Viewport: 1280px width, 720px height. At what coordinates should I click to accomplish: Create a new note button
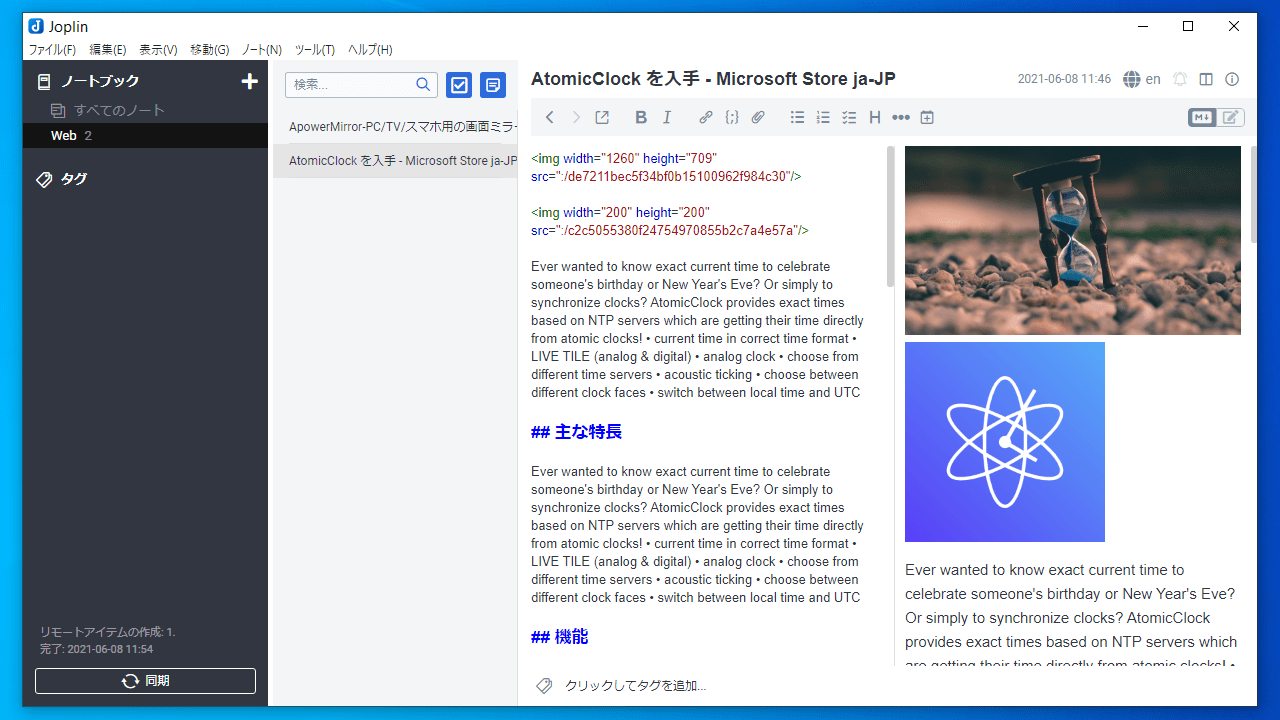[x=493, y=85]
